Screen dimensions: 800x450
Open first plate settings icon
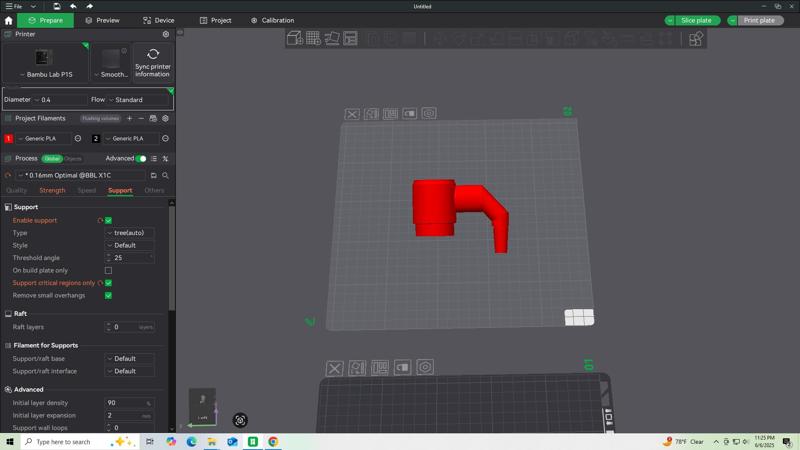pyautogui.click(x=429, y=113)
